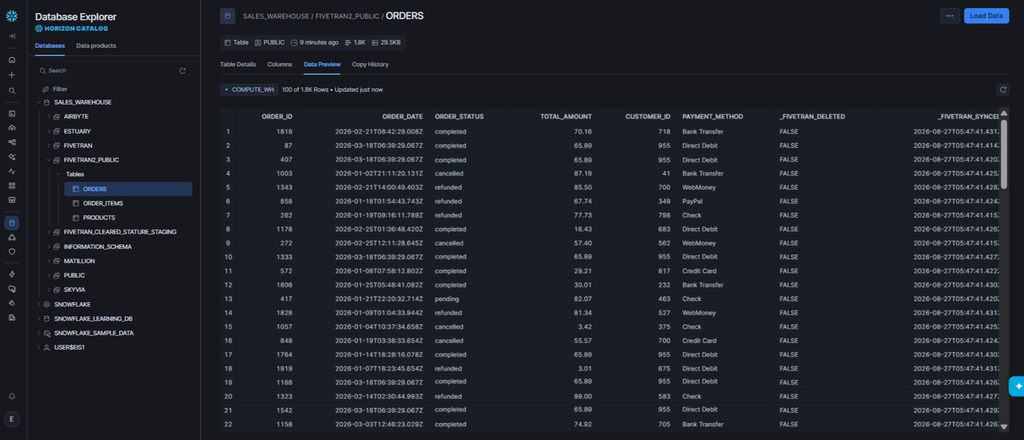Click the 'WebMoney' cell in row 5
This screenshot has height=440, width=1024.
[697, 187]
